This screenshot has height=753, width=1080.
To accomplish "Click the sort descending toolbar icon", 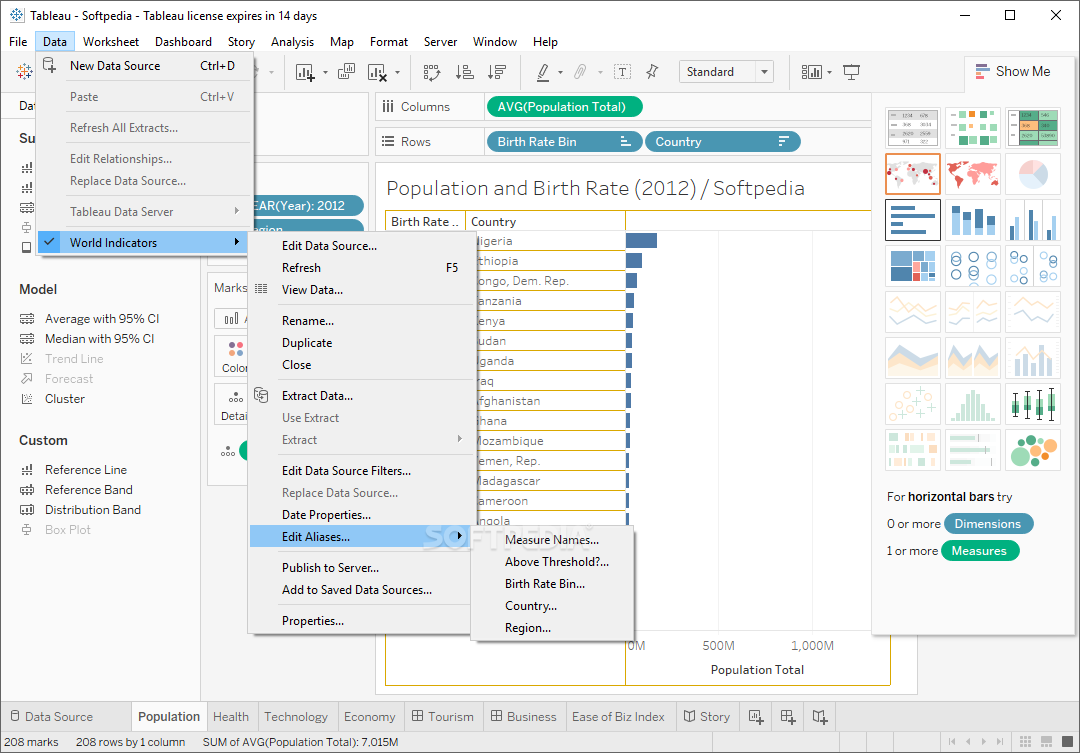I will point(497,72).
